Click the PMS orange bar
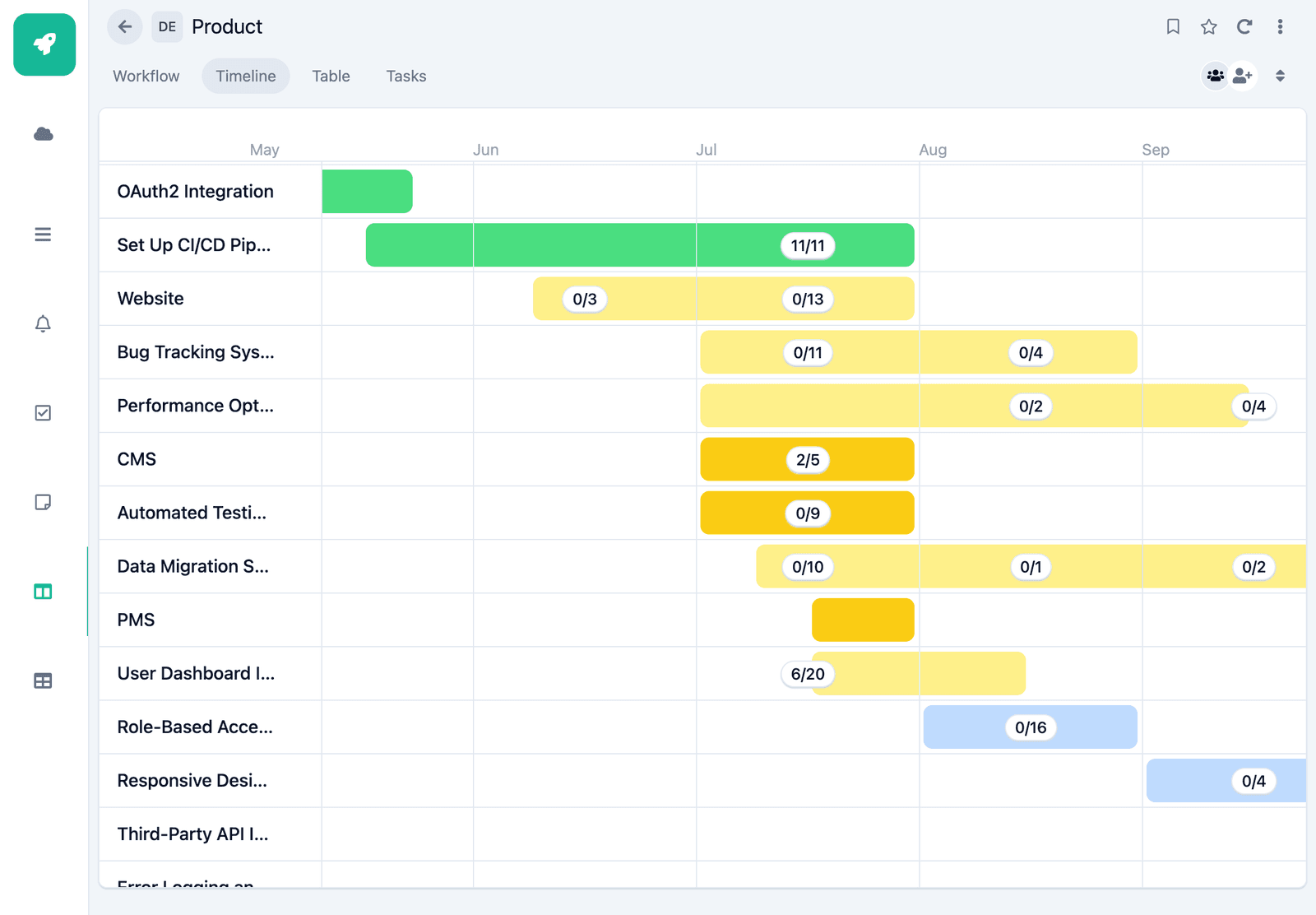 863,620
